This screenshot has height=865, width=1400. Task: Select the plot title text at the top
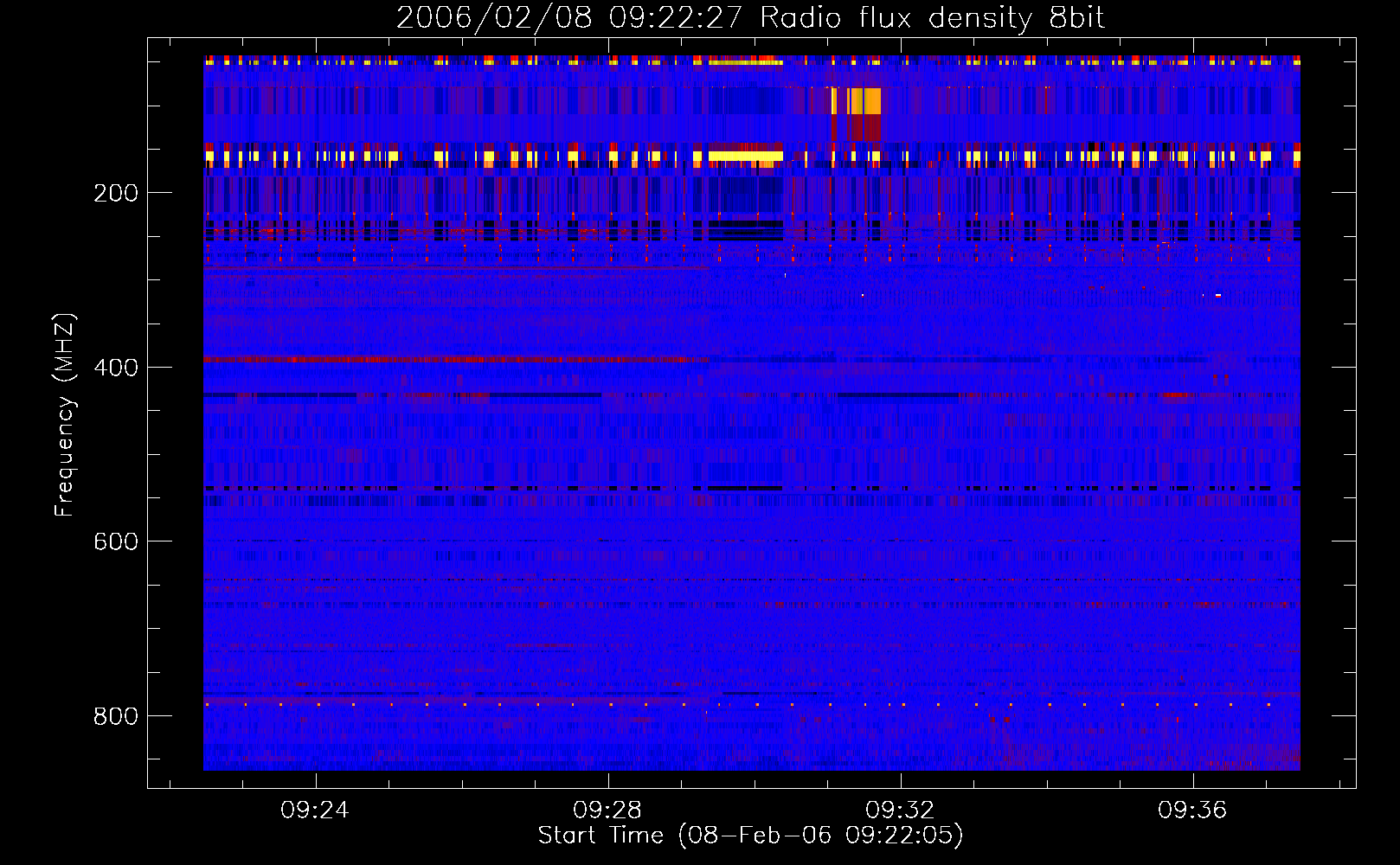point(750,18)
